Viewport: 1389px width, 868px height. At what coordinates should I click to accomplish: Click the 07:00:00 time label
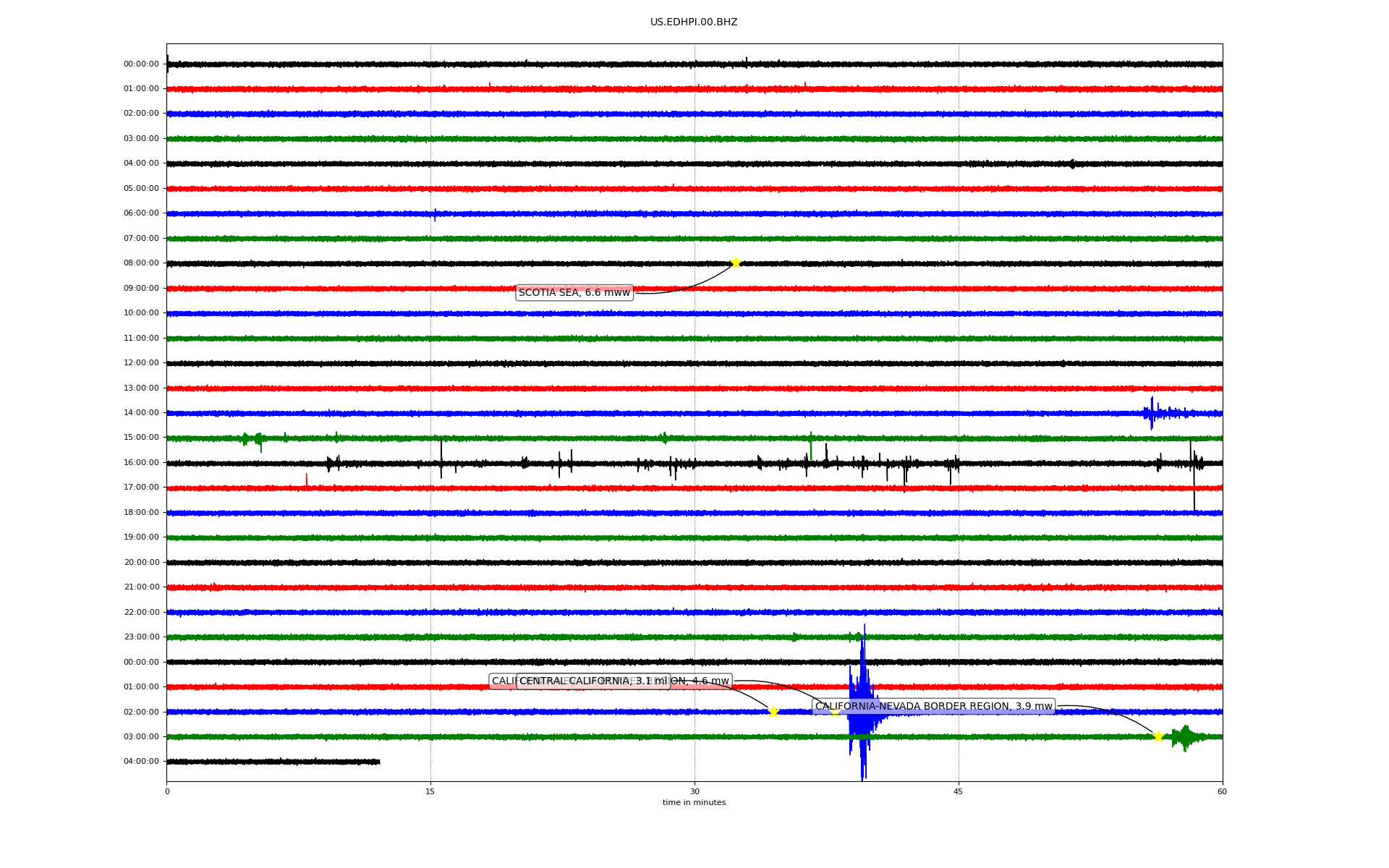[141, 239]
